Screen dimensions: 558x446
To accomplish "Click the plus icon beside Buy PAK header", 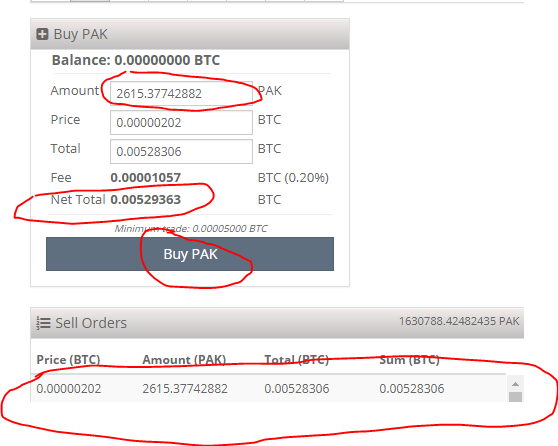I will pos(42,34).
